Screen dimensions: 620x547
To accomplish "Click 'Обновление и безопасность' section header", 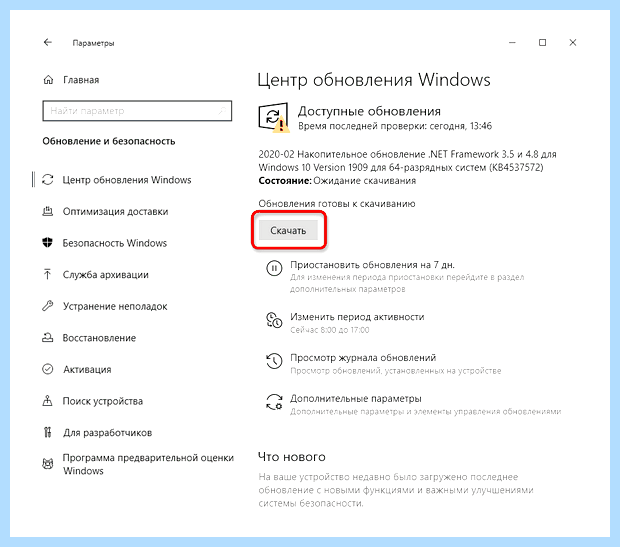I will 109,141.
